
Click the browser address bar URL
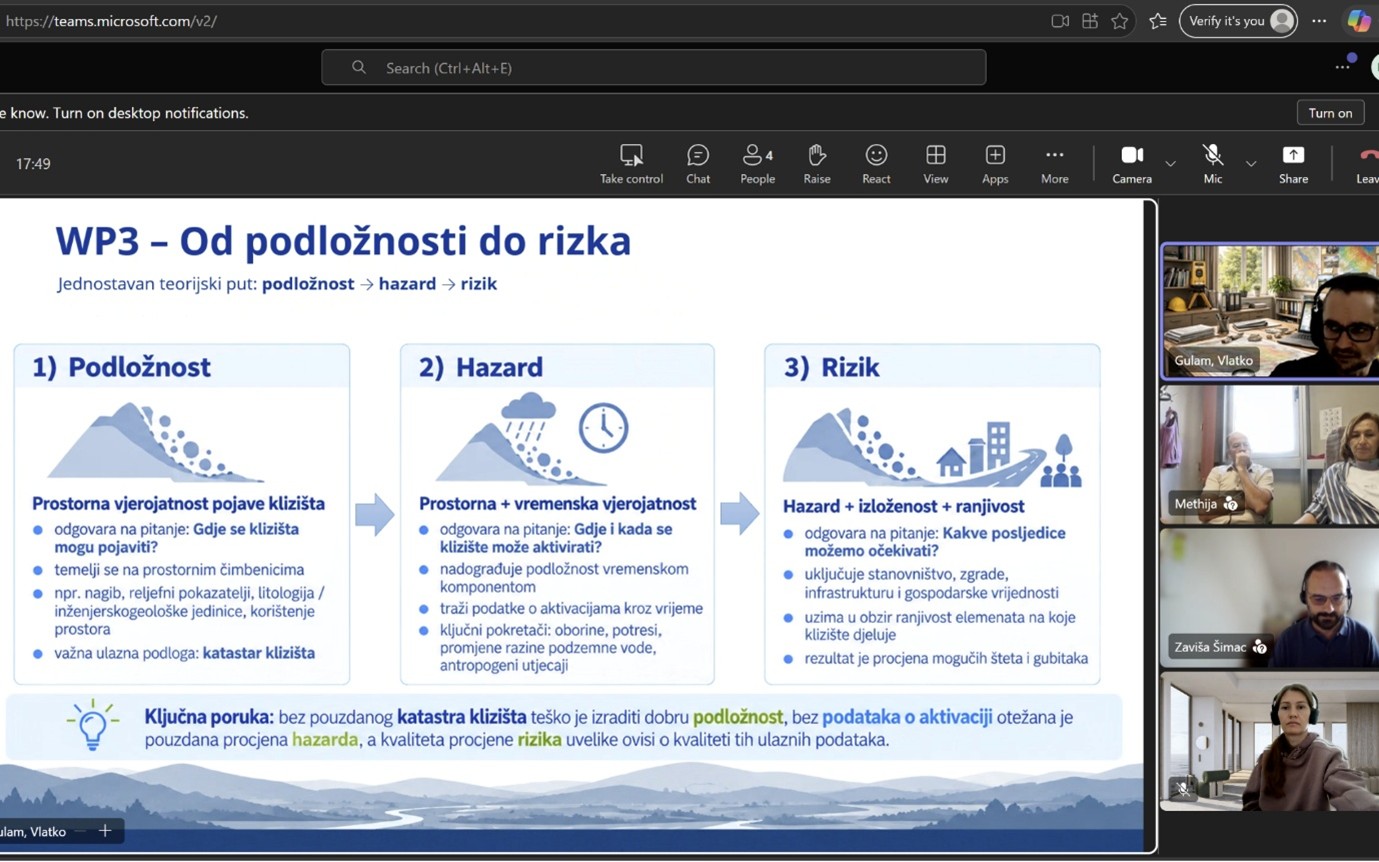[x=111, y=20]
